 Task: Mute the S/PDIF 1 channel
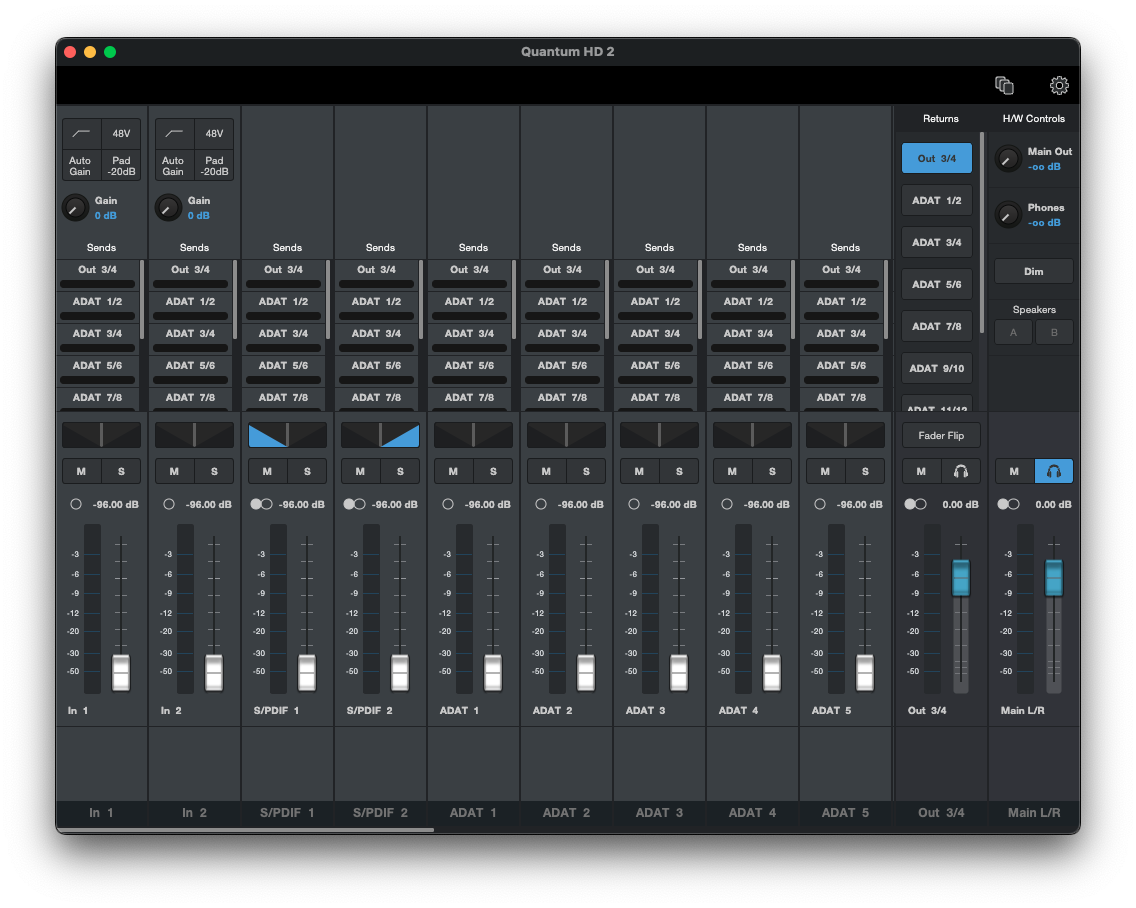(x=267, y=472)
